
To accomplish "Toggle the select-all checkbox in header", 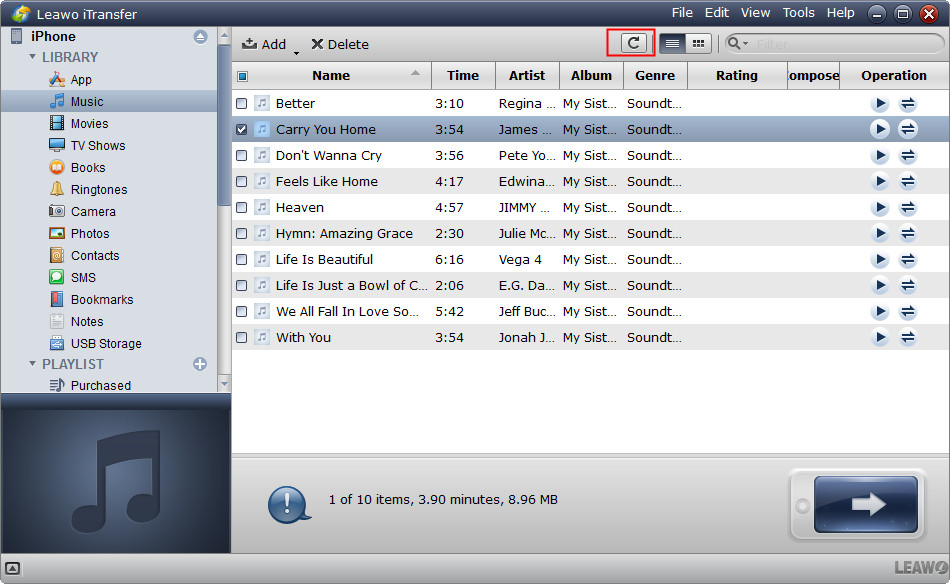I will [x=242, y=76].
